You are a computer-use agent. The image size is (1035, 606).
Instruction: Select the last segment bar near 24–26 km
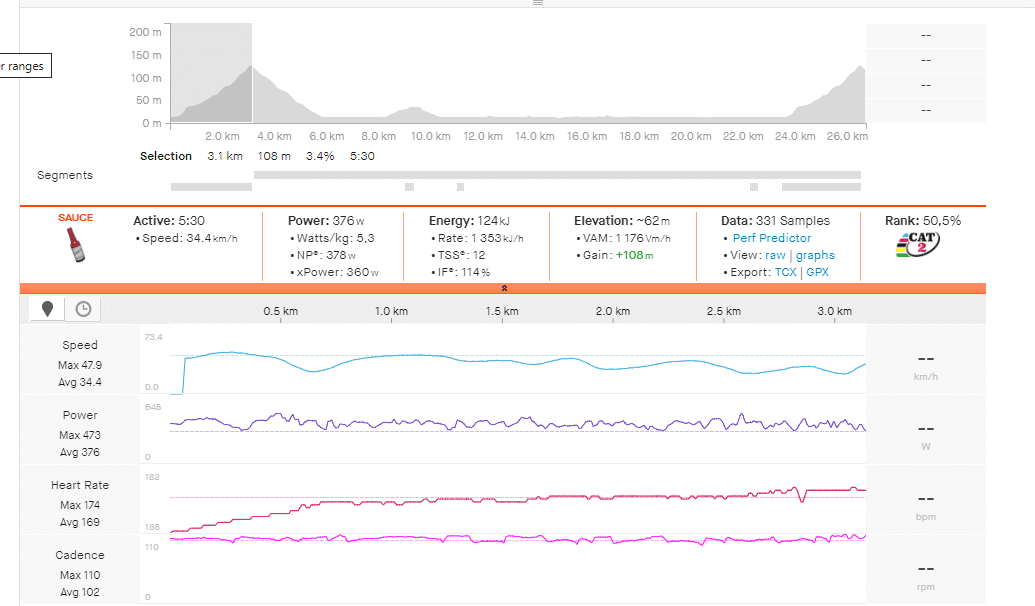820,187
